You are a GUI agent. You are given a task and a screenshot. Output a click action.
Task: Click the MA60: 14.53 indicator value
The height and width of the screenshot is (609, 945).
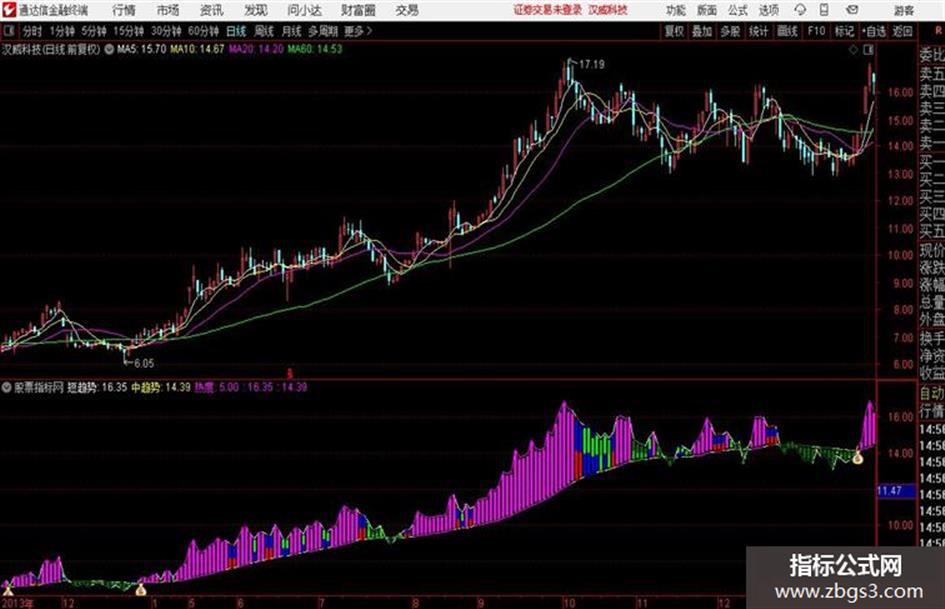point(315,49)
